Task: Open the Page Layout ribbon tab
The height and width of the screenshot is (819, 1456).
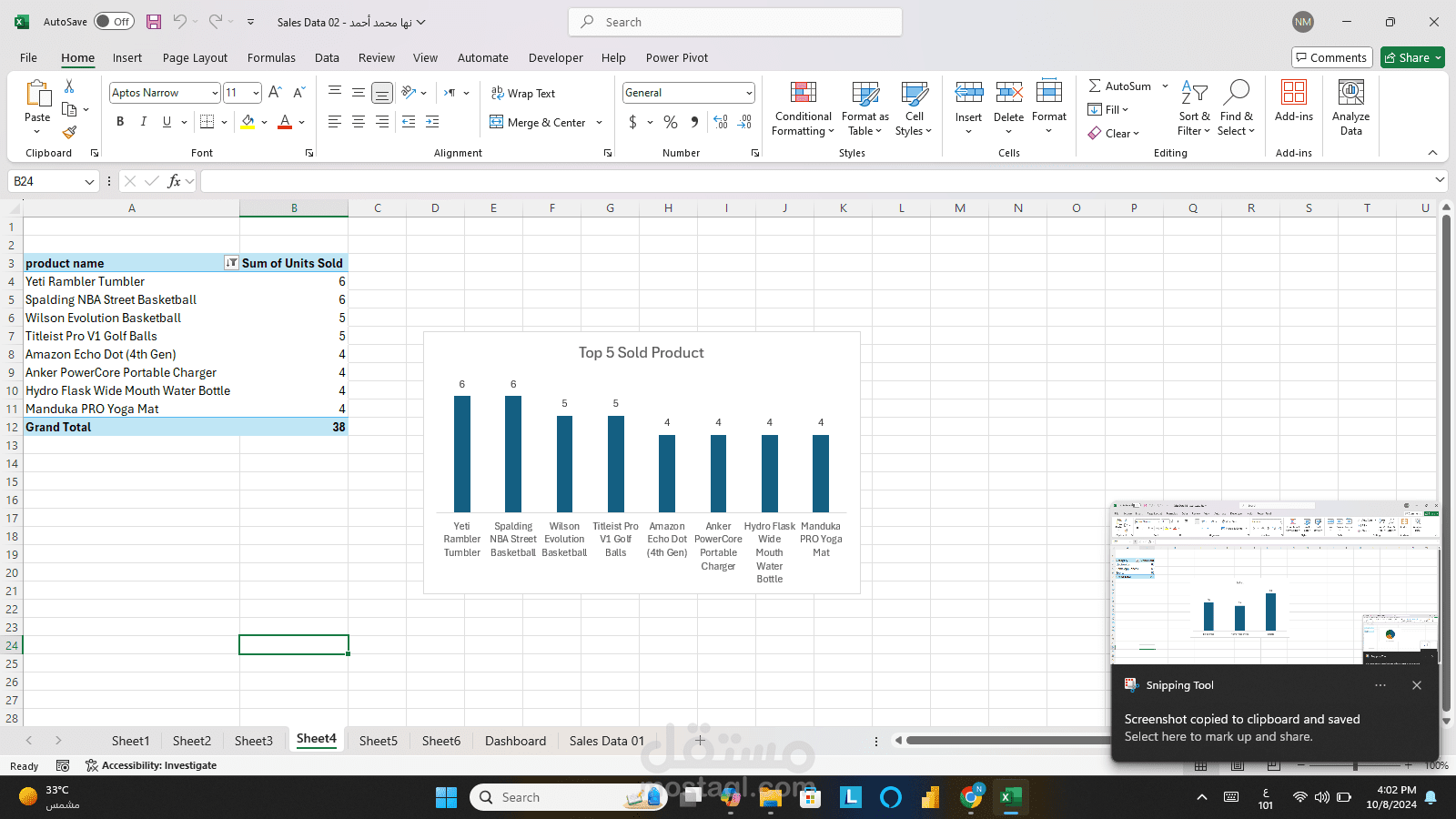Action: 195,57
